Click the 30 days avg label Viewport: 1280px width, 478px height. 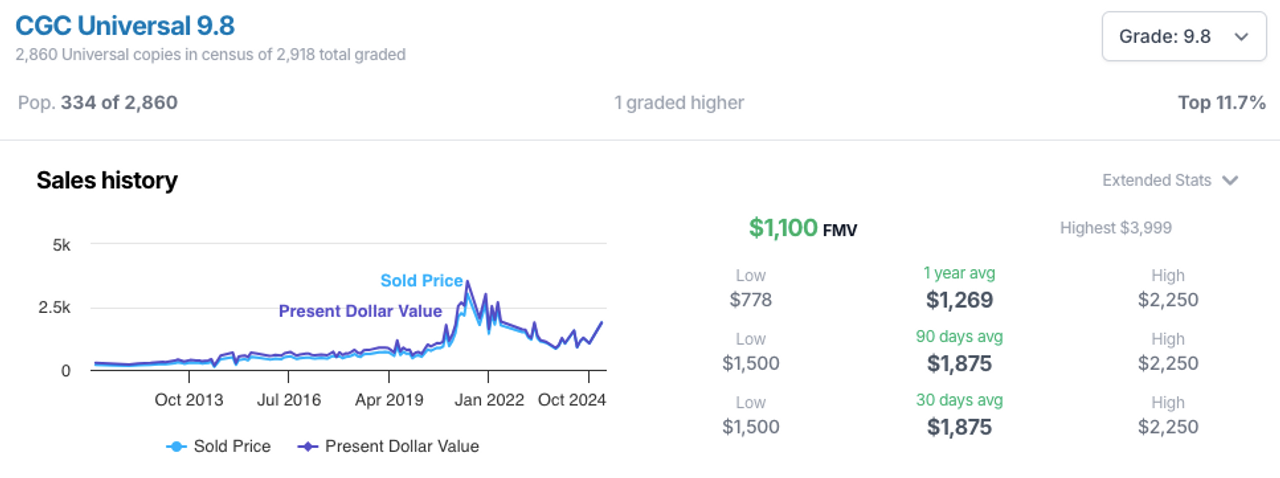(958, 400)
